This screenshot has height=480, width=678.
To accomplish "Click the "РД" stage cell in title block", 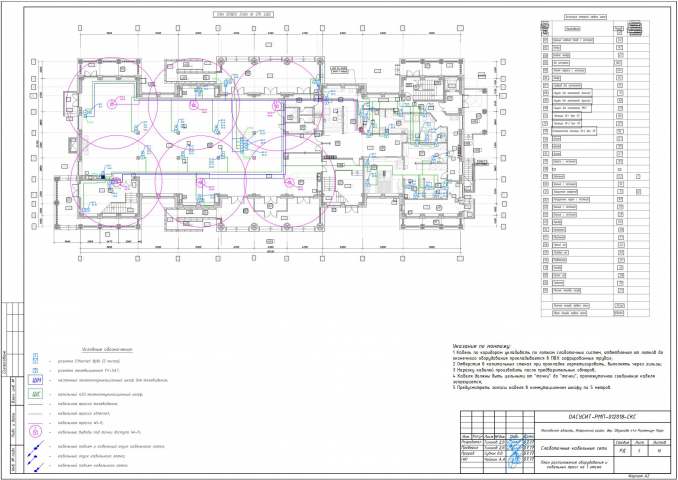I will [x=622, y=451].
